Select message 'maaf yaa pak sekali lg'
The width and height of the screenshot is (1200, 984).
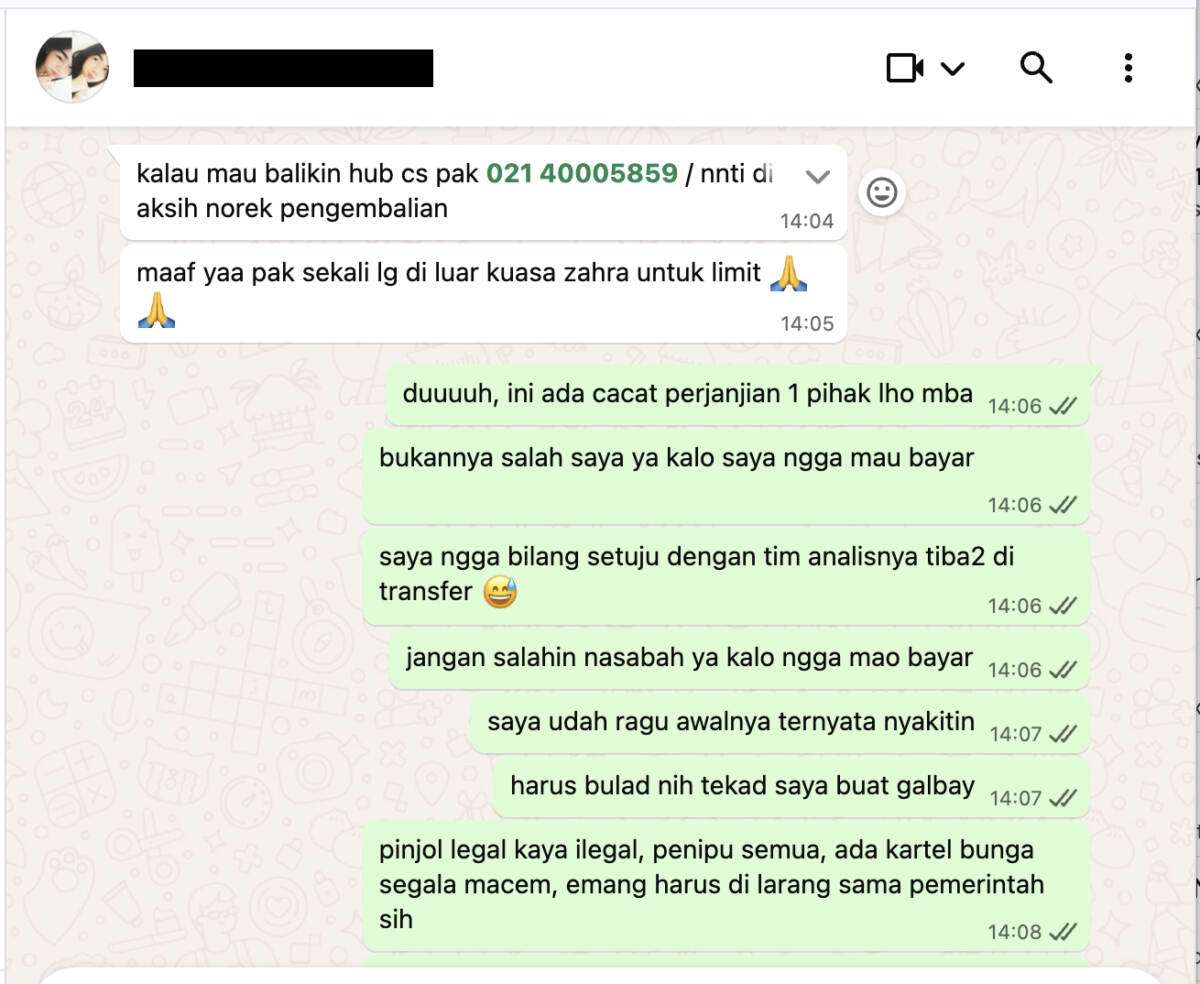pos(484,293)
